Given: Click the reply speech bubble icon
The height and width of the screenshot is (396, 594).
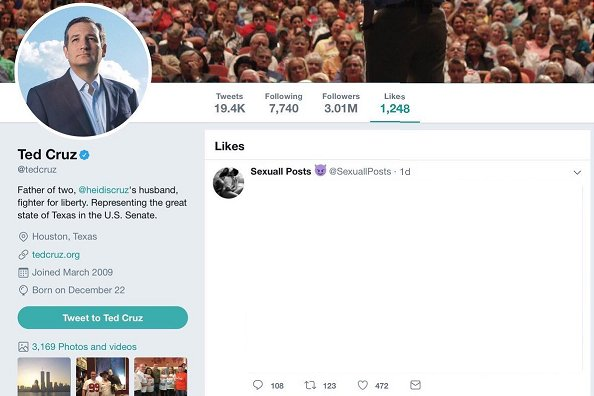Looking at the screenshot, I should coord(258,385).
